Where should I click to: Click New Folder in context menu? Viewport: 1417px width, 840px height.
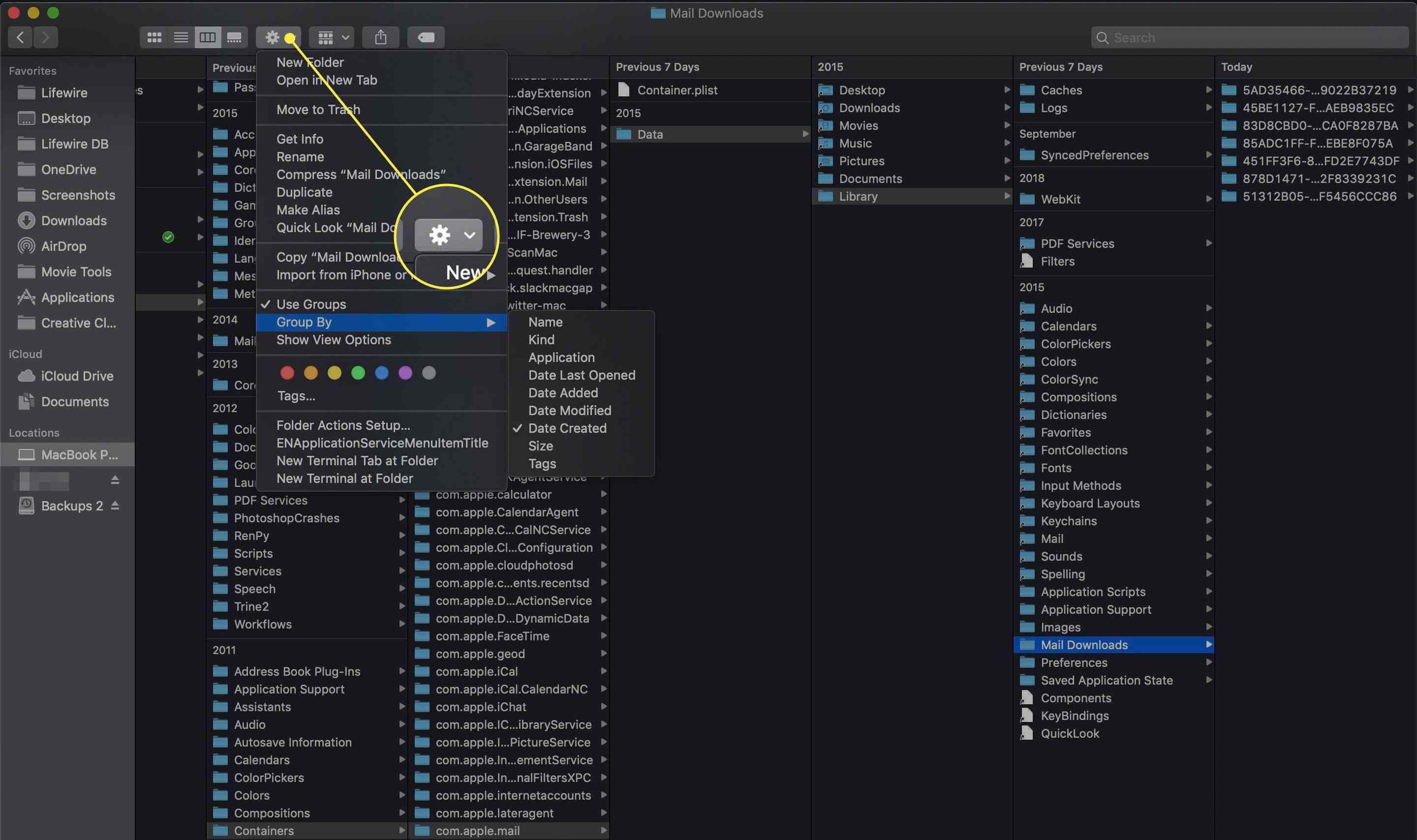coord(309,61)
